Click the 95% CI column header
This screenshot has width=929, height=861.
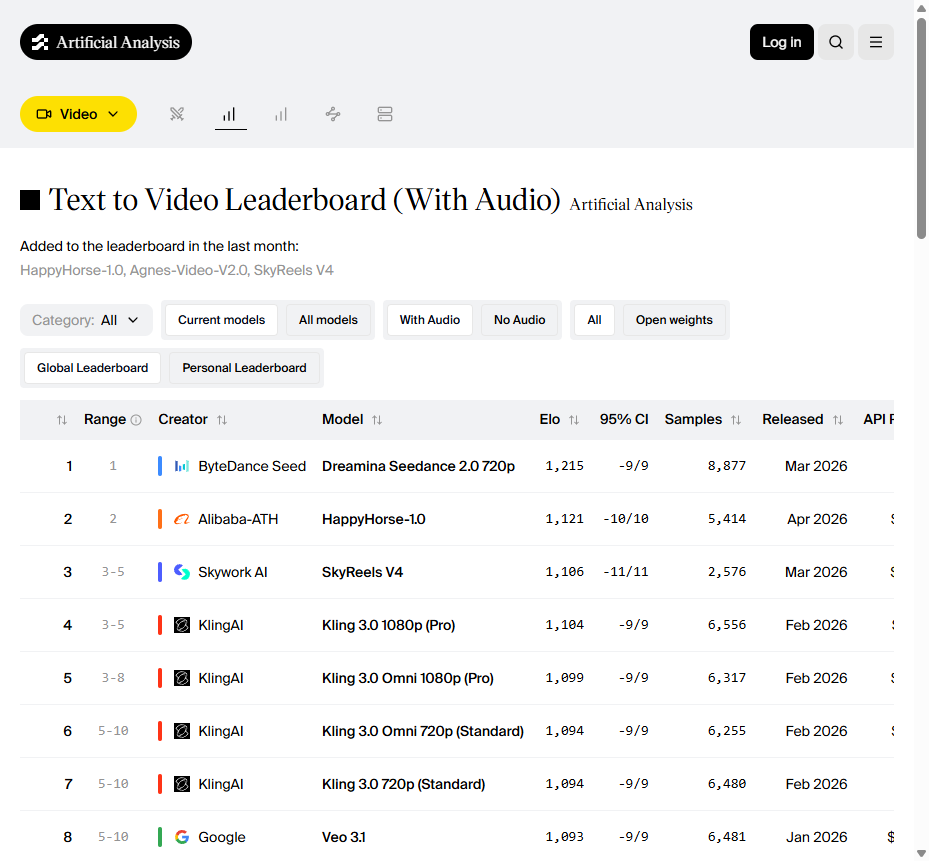(624, 420)
